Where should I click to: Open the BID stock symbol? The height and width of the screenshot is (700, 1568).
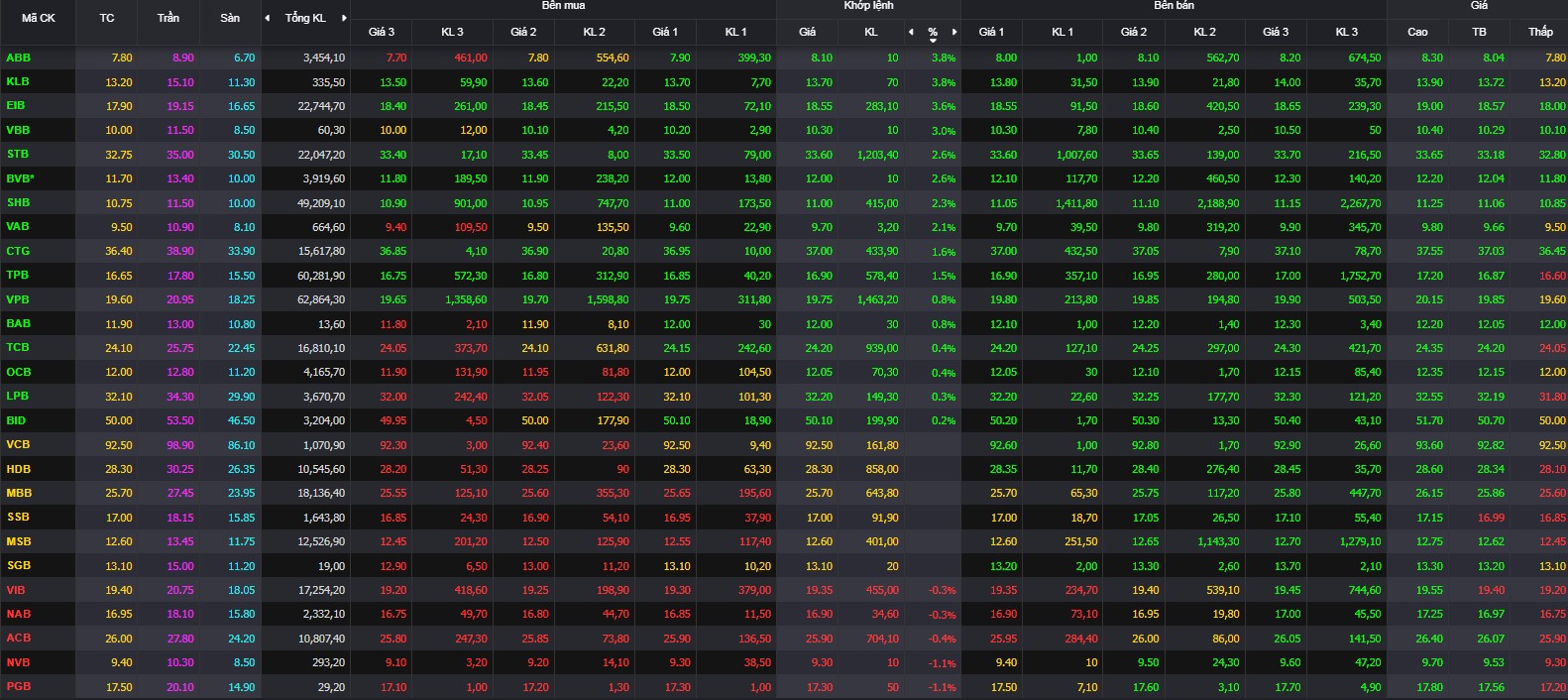click(x=16, y=420)
